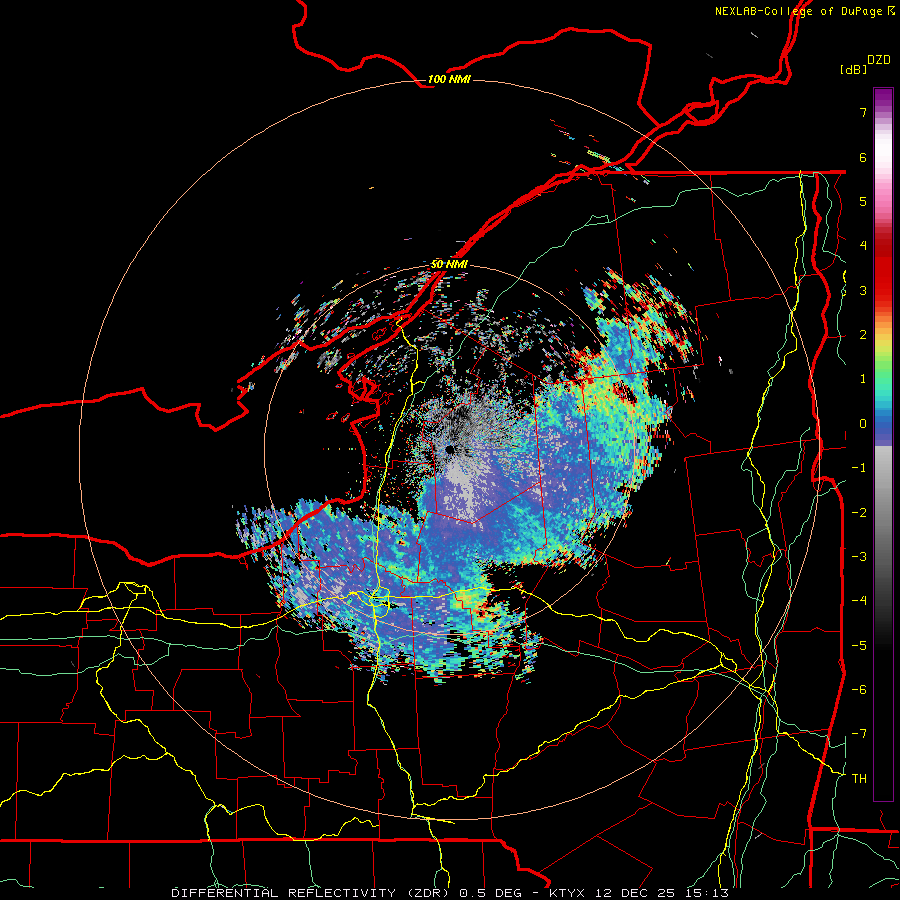Image resolution: width=900 pixels, height=900 pixels.
Task: Click the "7" value on the color scale
Action: [863, 112]
